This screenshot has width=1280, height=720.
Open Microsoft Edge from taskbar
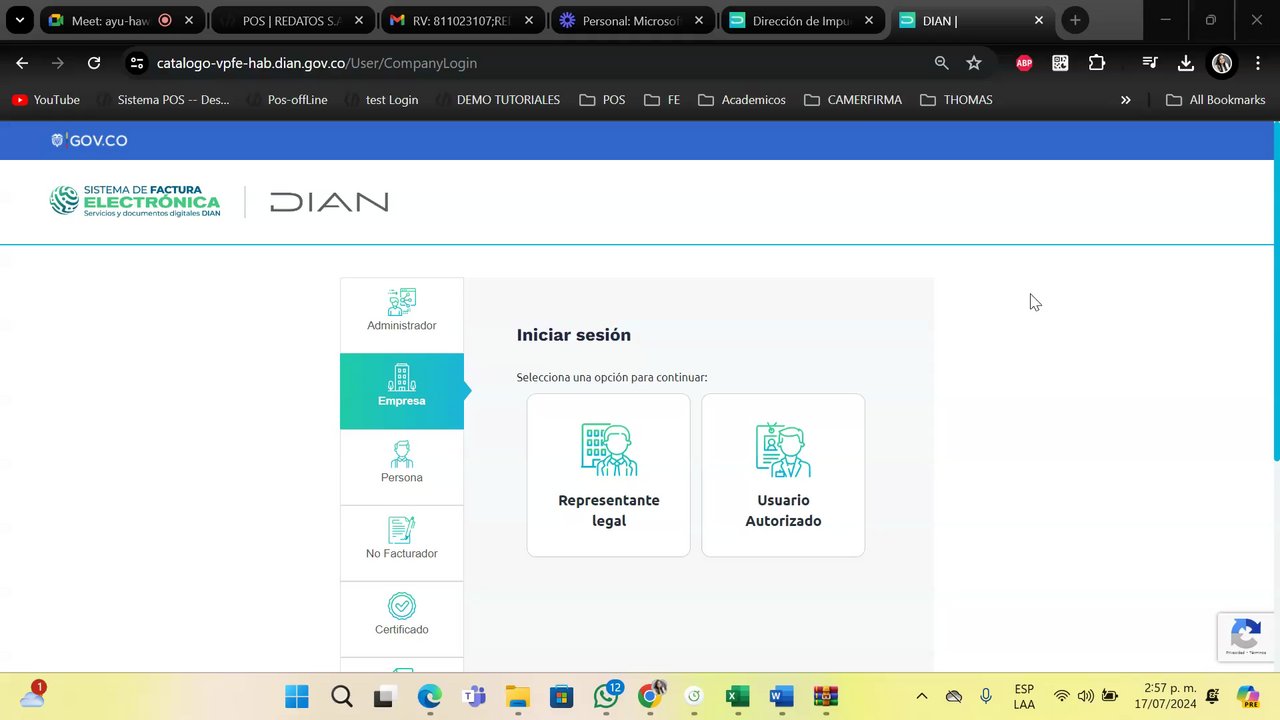point(429,696)
